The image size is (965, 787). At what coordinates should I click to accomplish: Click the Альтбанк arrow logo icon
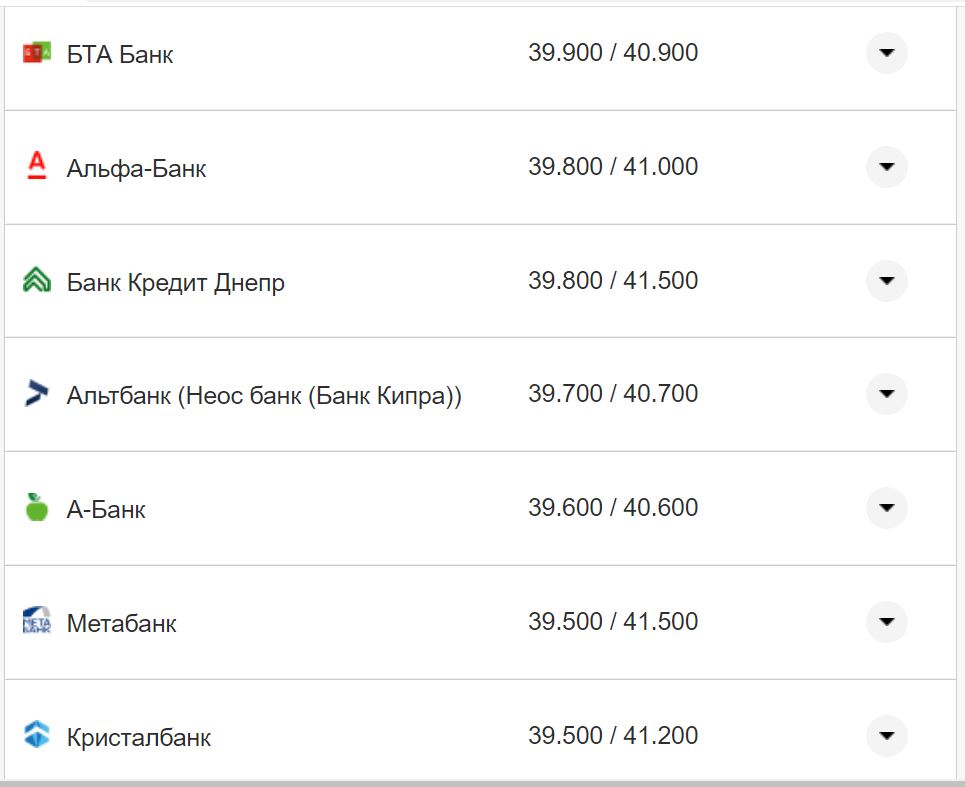pos(36,394)
